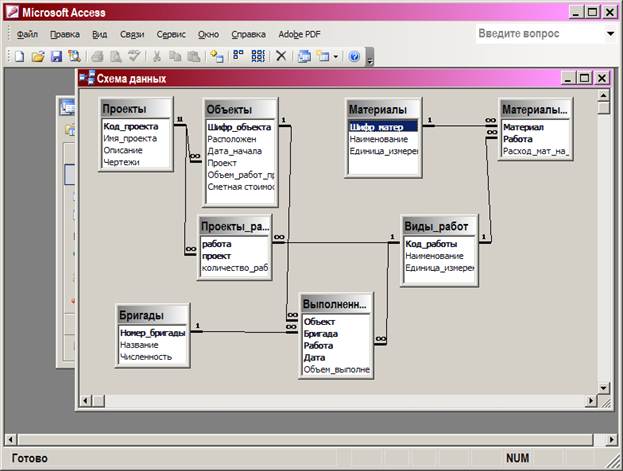The image size is (623, 471).
Task: Click left arrow of main window scrollbar
Action: (11, 440)
